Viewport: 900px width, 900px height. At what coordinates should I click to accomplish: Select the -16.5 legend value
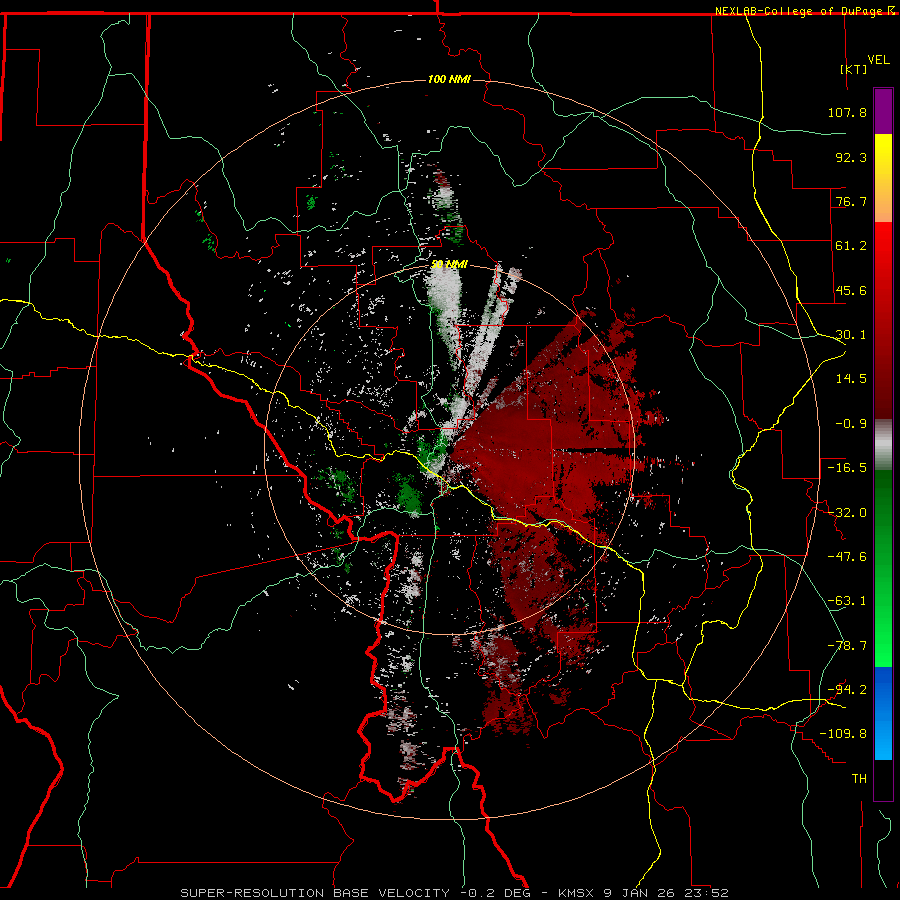point(847,468)
